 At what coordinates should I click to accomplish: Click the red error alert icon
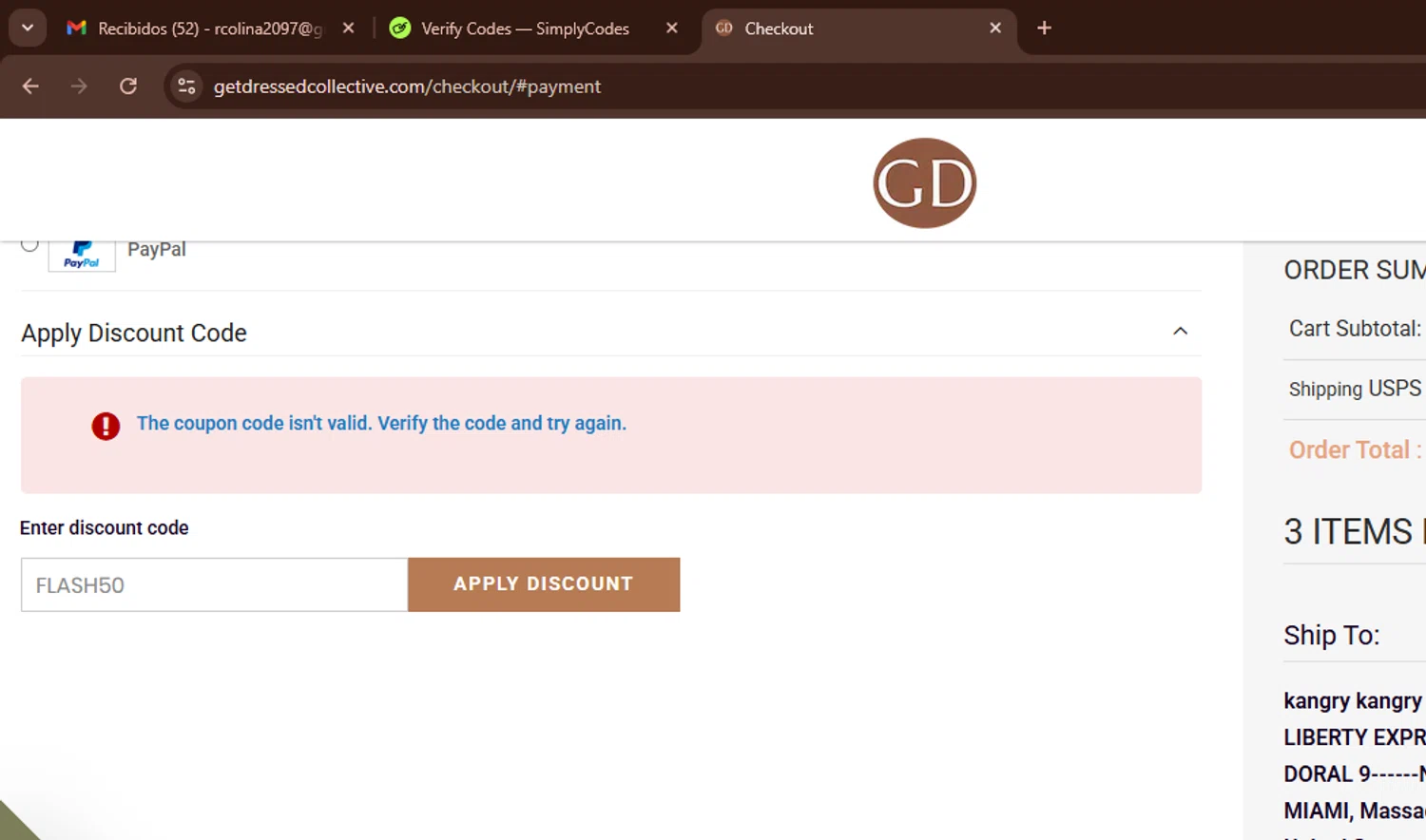point(106,426)
